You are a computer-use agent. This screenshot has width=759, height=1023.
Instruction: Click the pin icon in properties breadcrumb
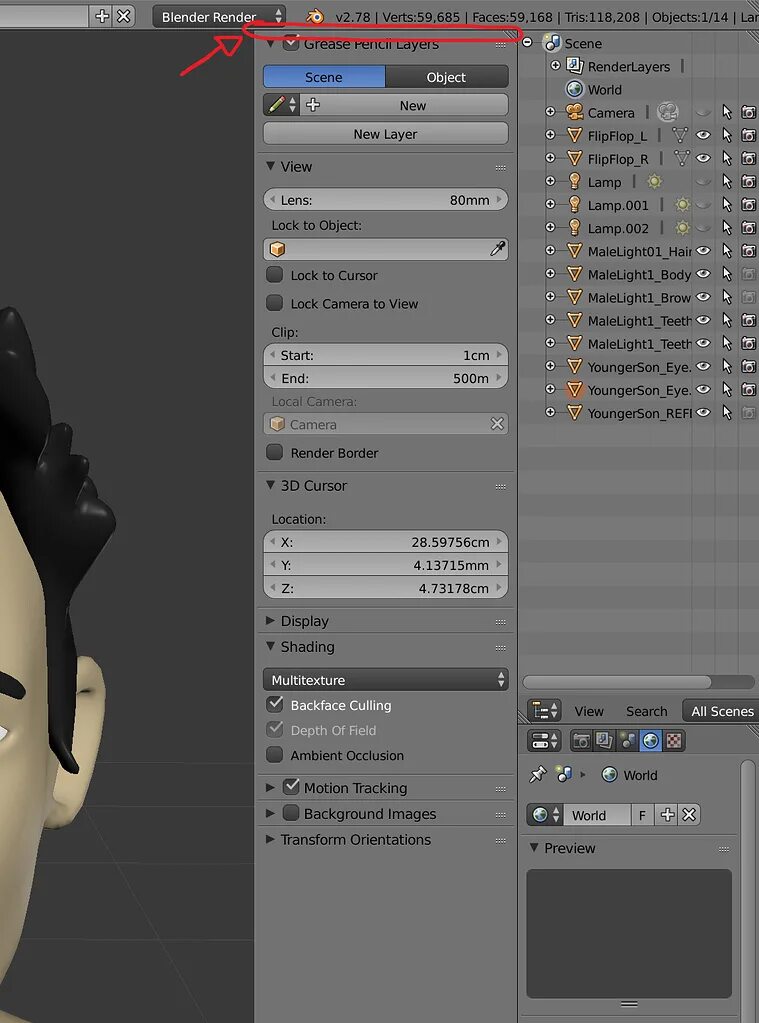(538, 774)
